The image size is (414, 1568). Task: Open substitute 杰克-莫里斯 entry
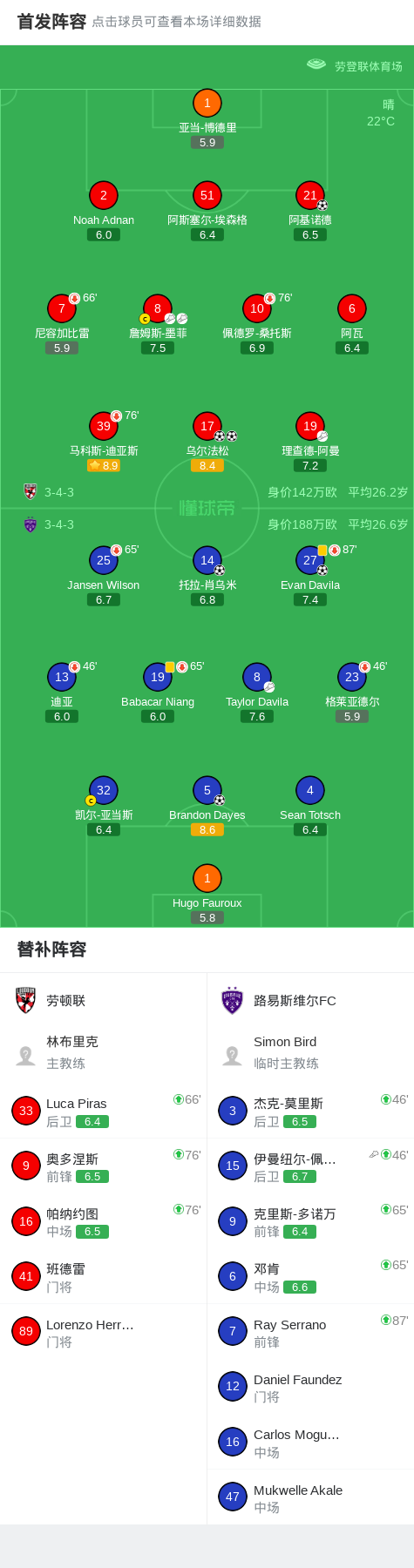click(310, 1111)
